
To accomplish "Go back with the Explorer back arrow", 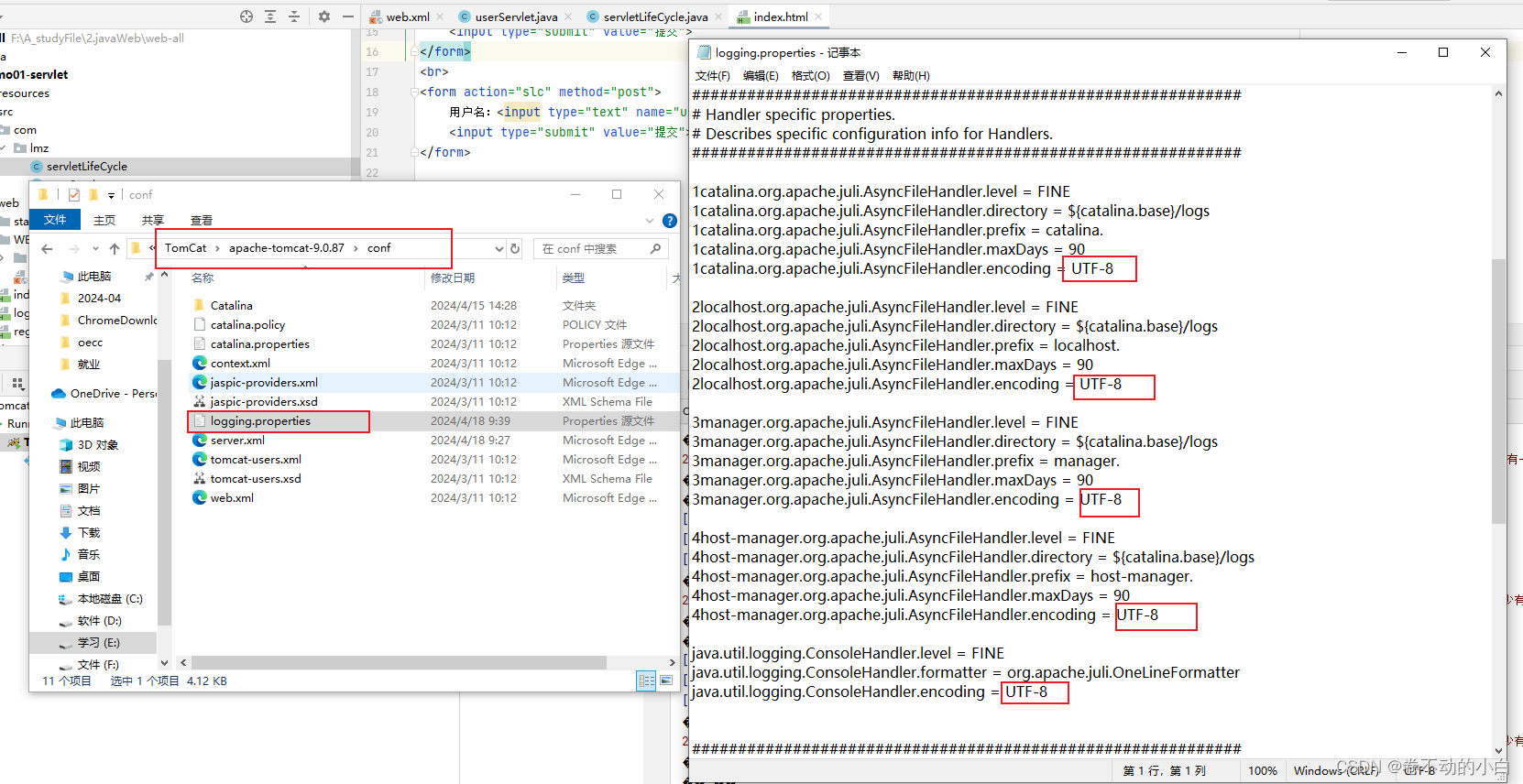I will (x=47, y=248).
